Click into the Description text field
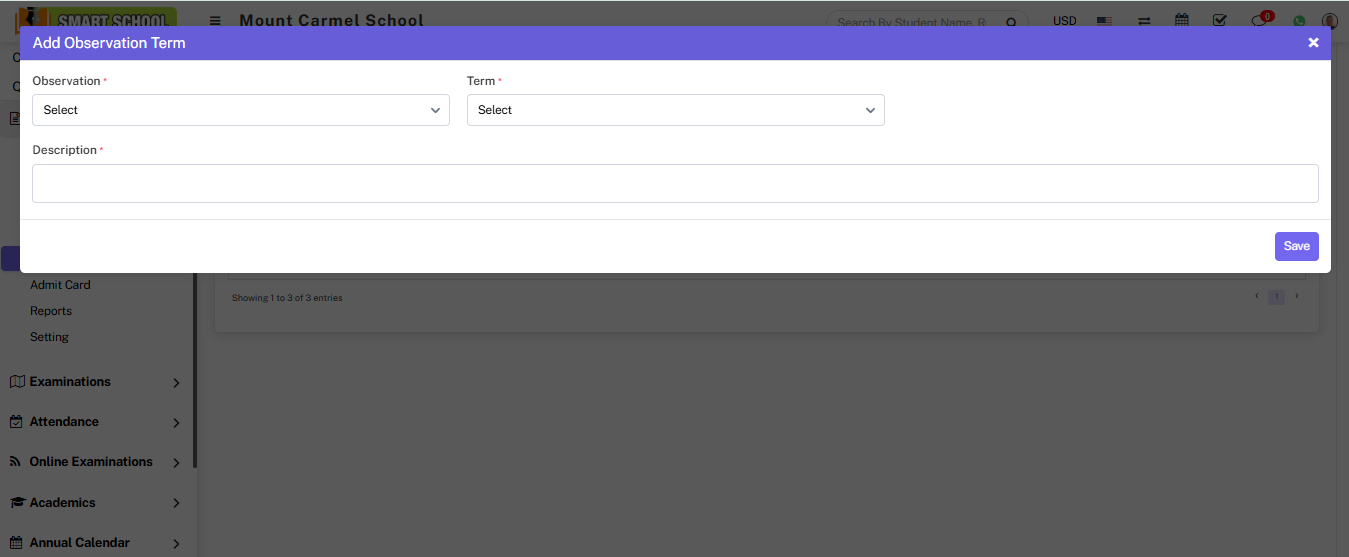This screenshot has width=1349, height=557. point(675,184)
